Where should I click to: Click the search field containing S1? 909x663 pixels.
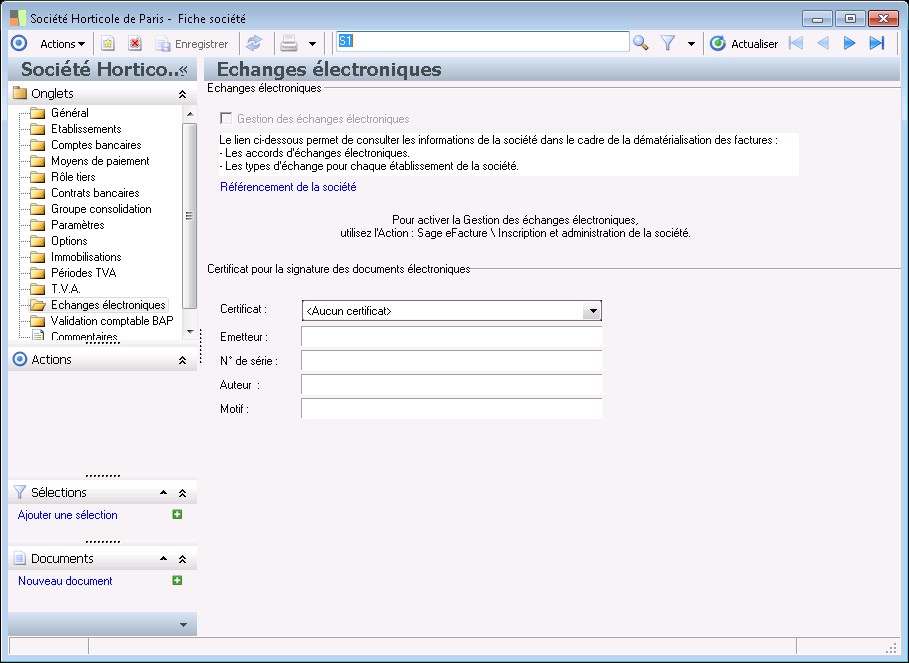483,42
